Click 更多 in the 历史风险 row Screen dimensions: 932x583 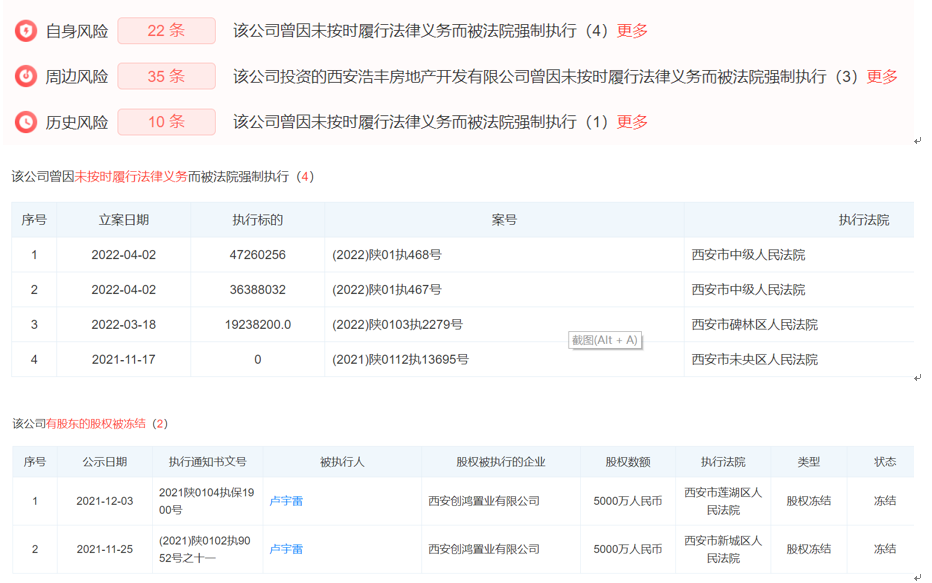click(632, 122)
